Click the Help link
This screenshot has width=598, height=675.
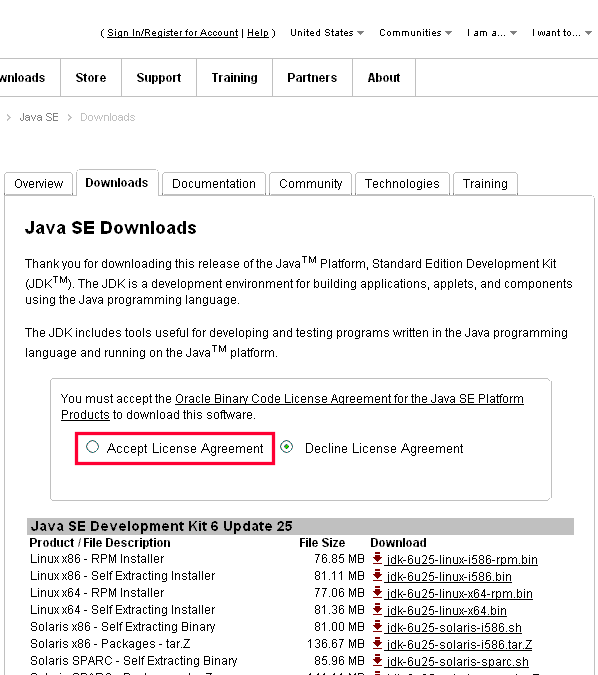coord(257,33)
